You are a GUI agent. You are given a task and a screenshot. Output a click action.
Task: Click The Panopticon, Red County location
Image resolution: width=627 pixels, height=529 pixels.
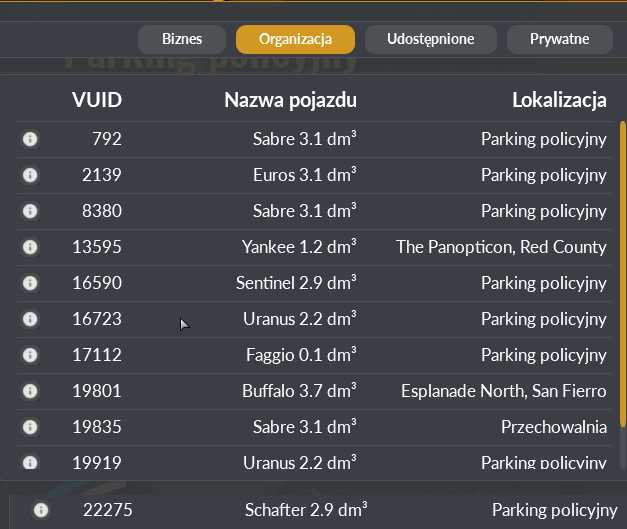501,247
